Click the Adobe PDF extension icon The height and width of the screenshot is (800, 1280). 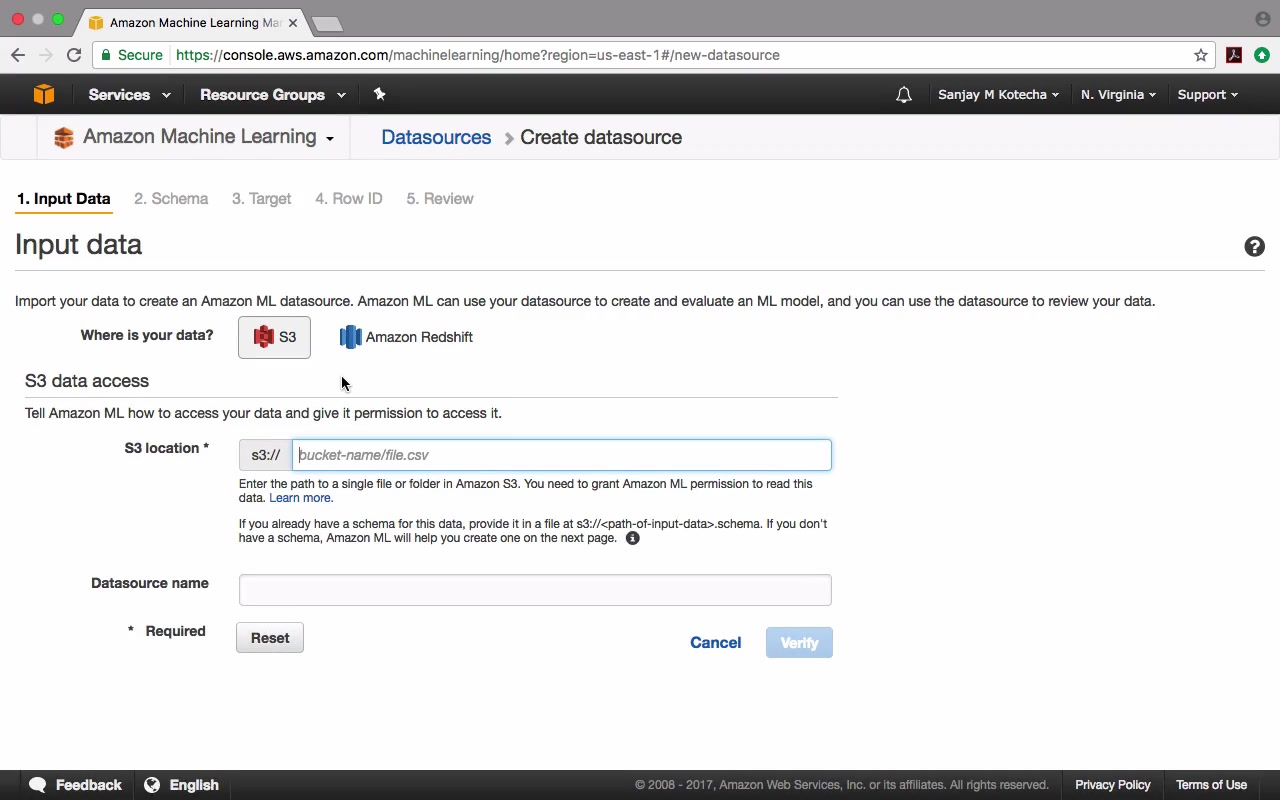[x=1234, y=55]
